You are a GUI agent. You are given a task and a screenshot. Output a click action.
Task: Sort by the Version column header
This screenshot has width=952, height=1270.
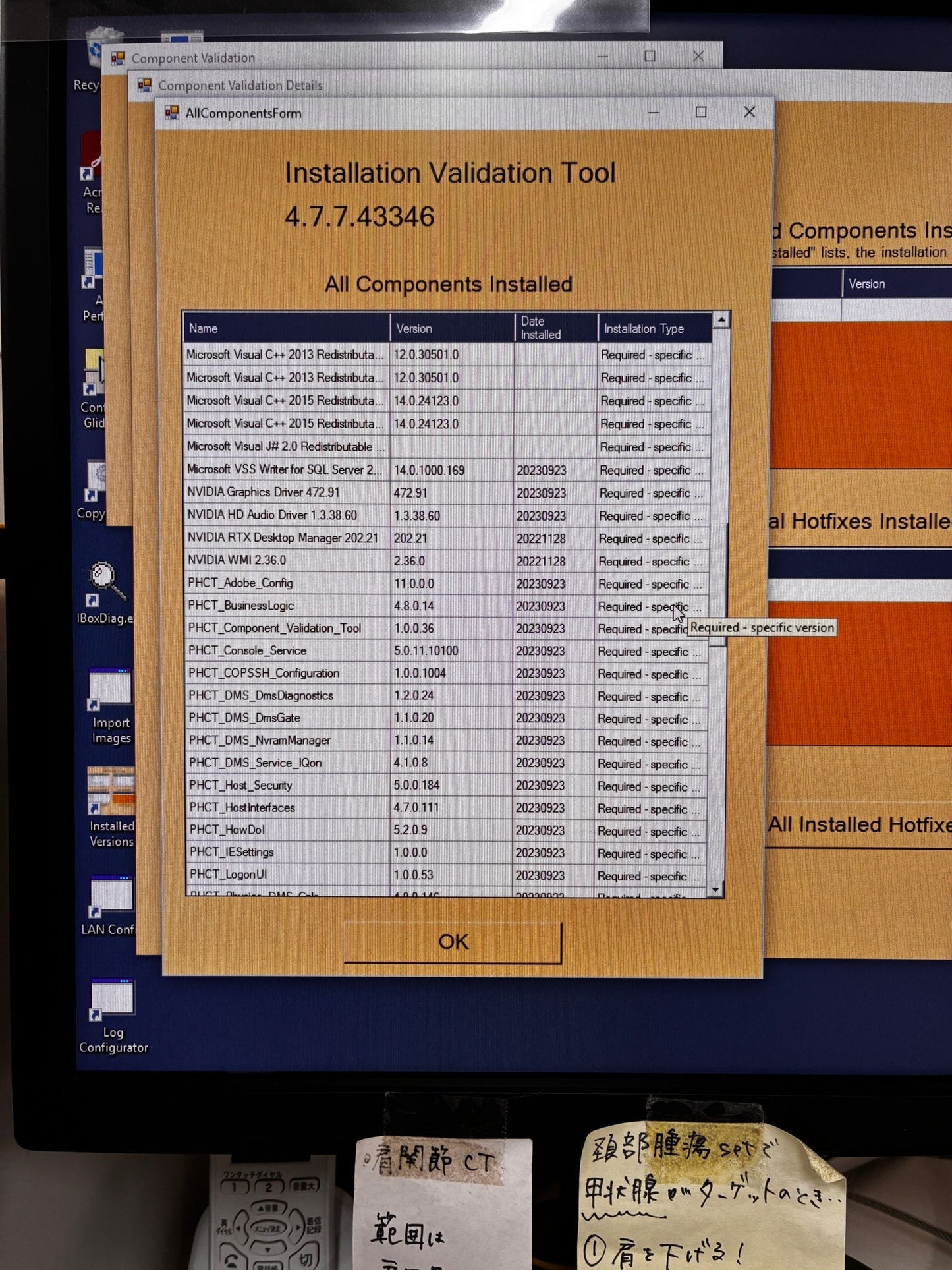tap(452, 328)
